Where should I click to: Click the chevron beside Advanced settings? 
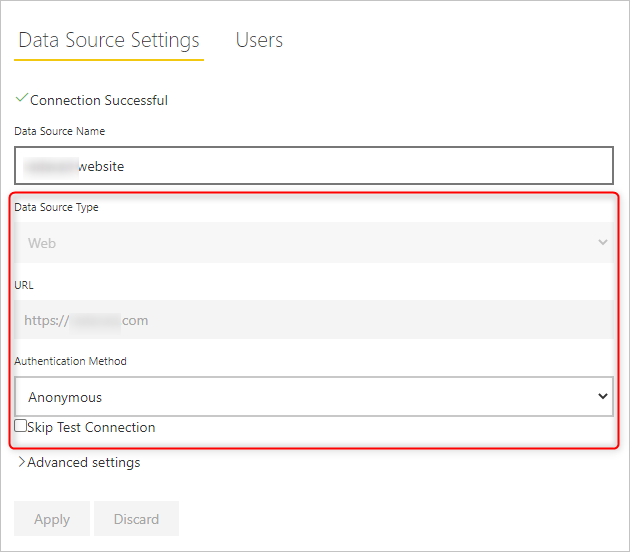(21, 462)
